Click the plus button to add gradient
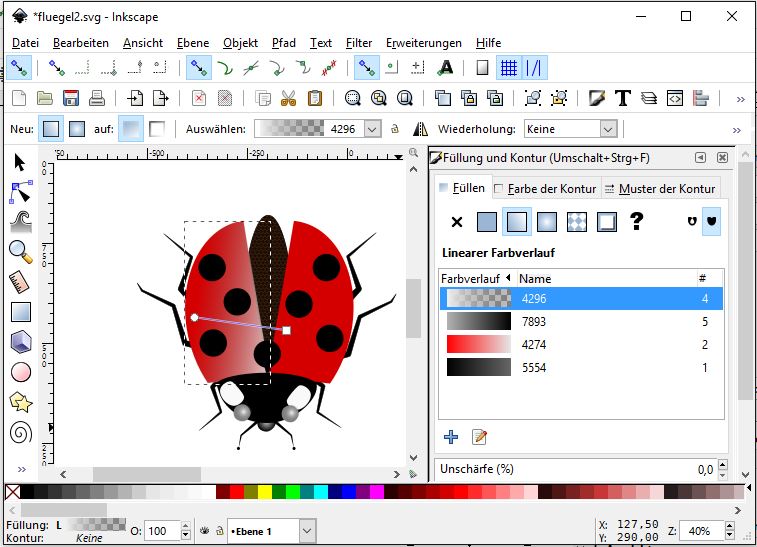Viewport: 757px width, 547px height. (451, 436)
